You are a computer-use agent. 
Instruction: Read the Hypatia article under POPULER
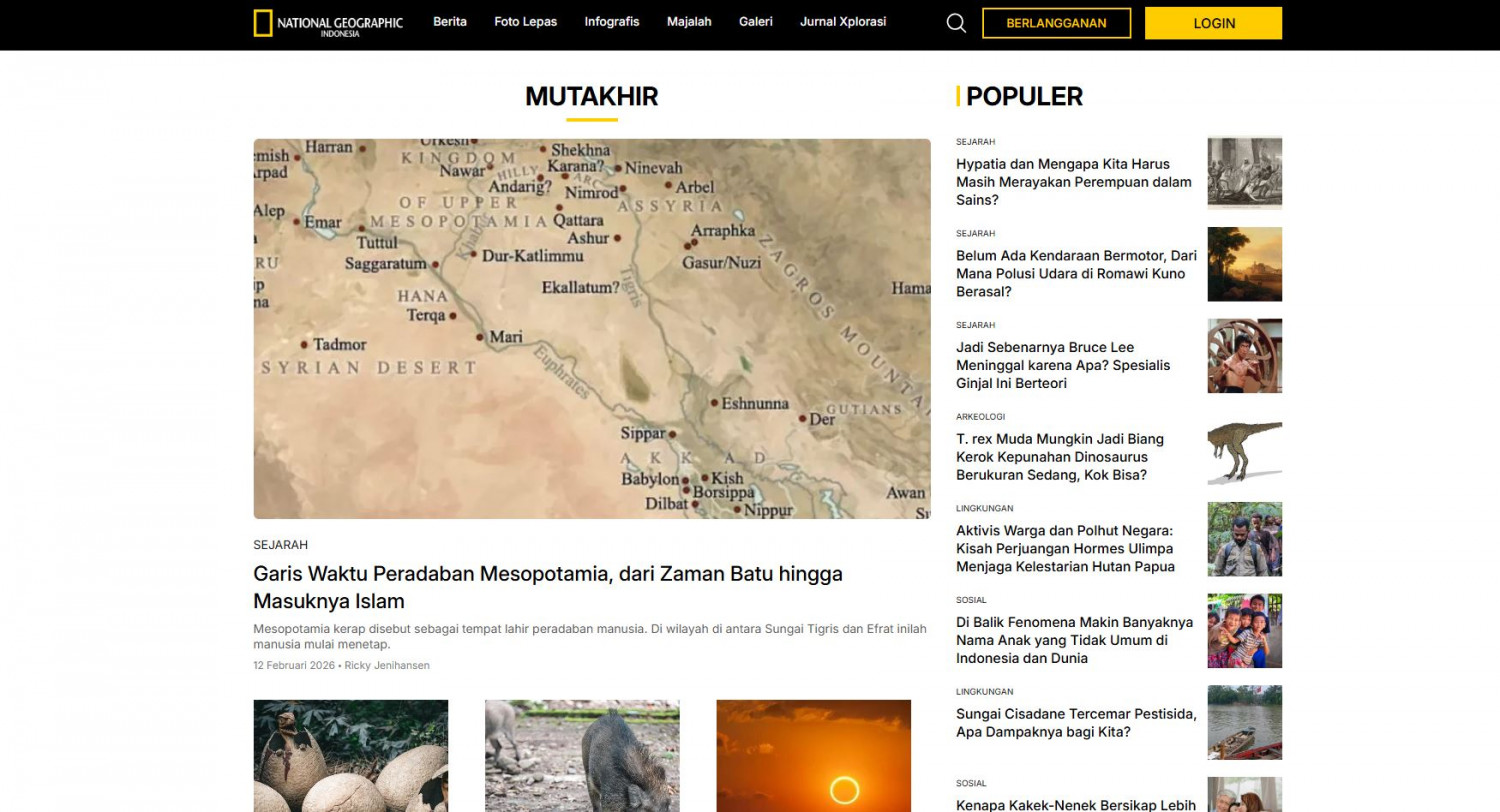[x=1073, y=181]
